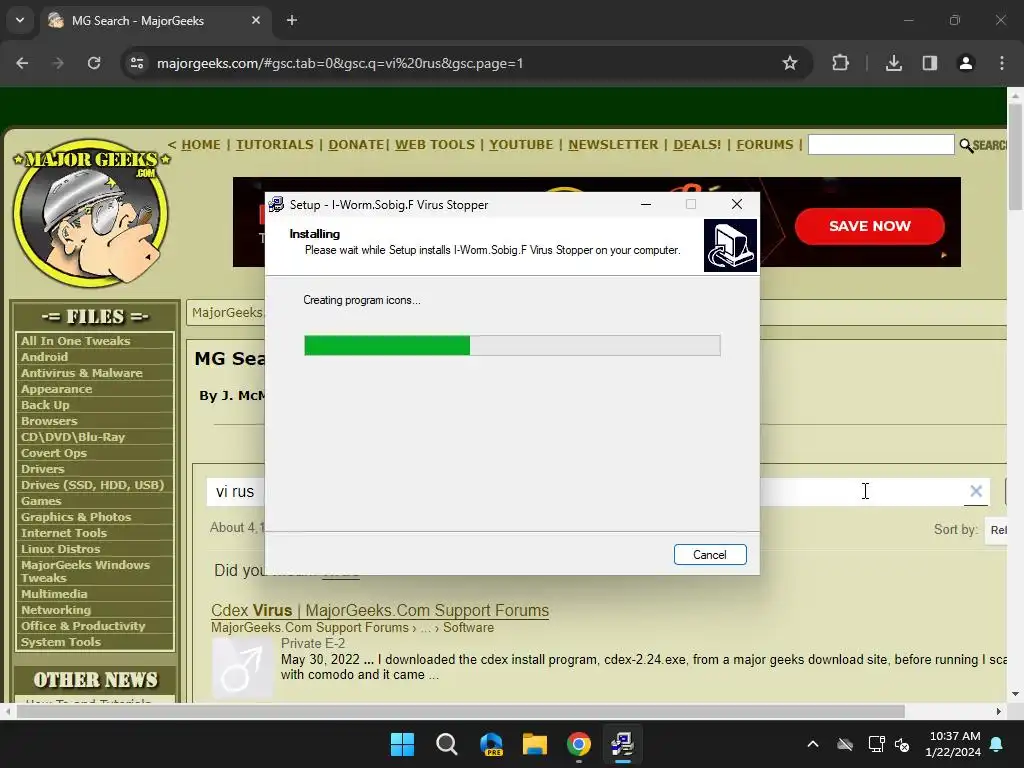Viewport: 1024px width, 768px height.
Task: Click the SAVE NOW ad button
Action: pos(869,226)
